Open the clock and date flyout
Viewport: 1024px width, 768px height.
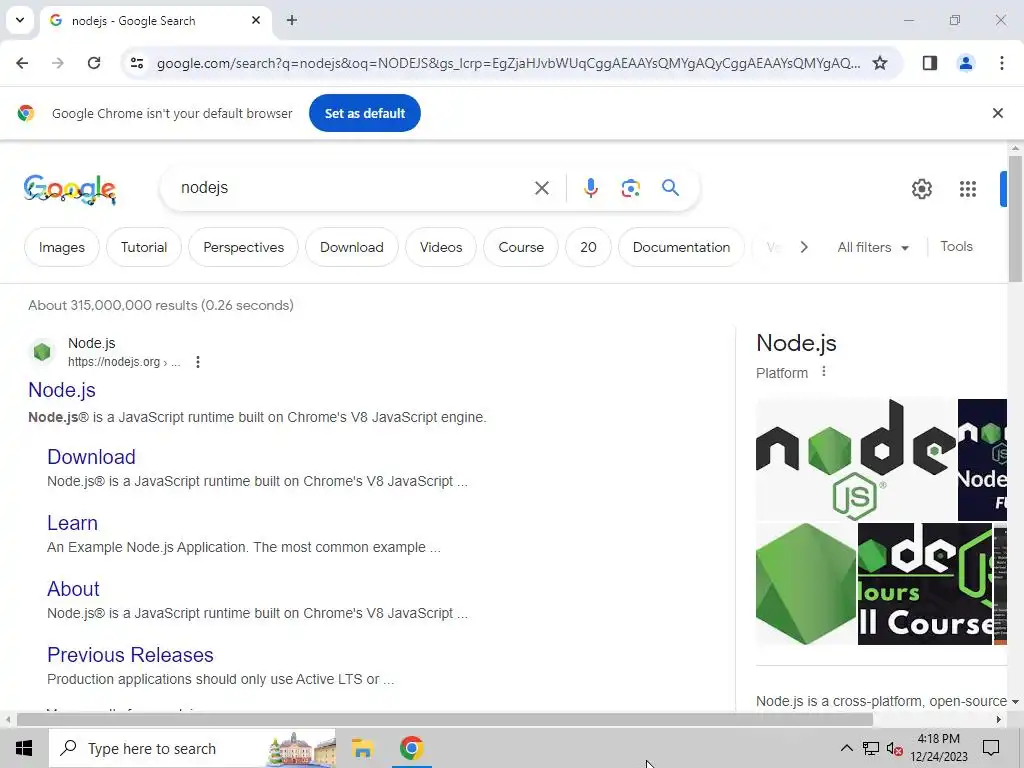pos(938,748)
